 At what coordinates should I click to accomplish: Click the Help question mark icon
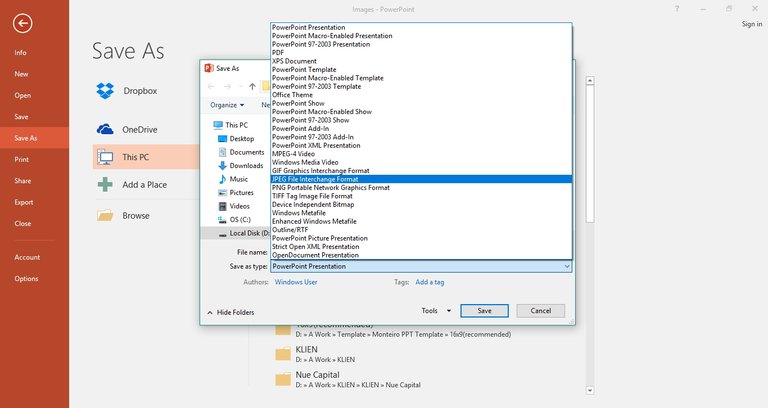point(677,9)
